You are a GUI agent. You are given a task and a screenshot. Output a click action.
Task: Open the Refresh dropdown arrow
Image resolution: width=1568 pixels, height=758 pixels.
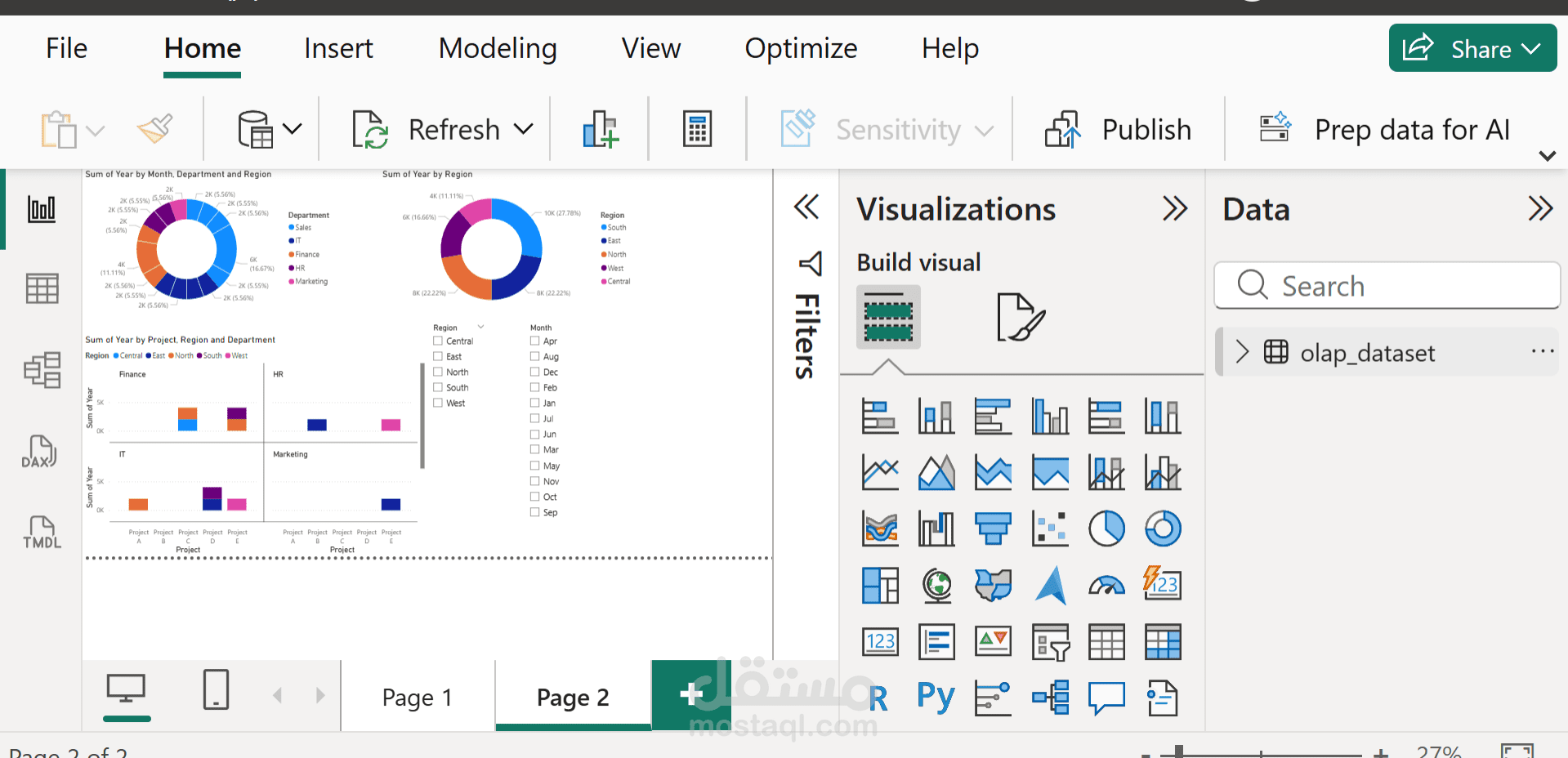[x=524, y=129]
